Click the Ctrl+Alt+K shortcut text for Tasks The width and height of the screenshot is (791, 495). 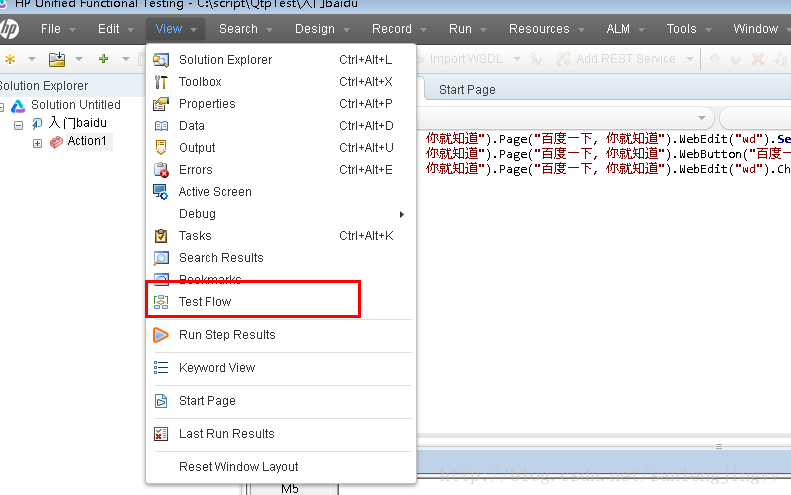(366, 236)
